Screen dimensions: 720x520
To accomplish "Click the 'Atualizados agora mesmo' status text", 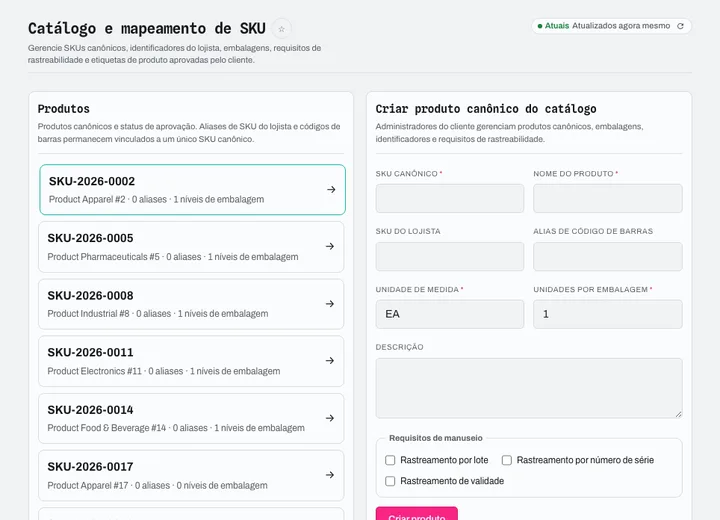I will [621, 26].
